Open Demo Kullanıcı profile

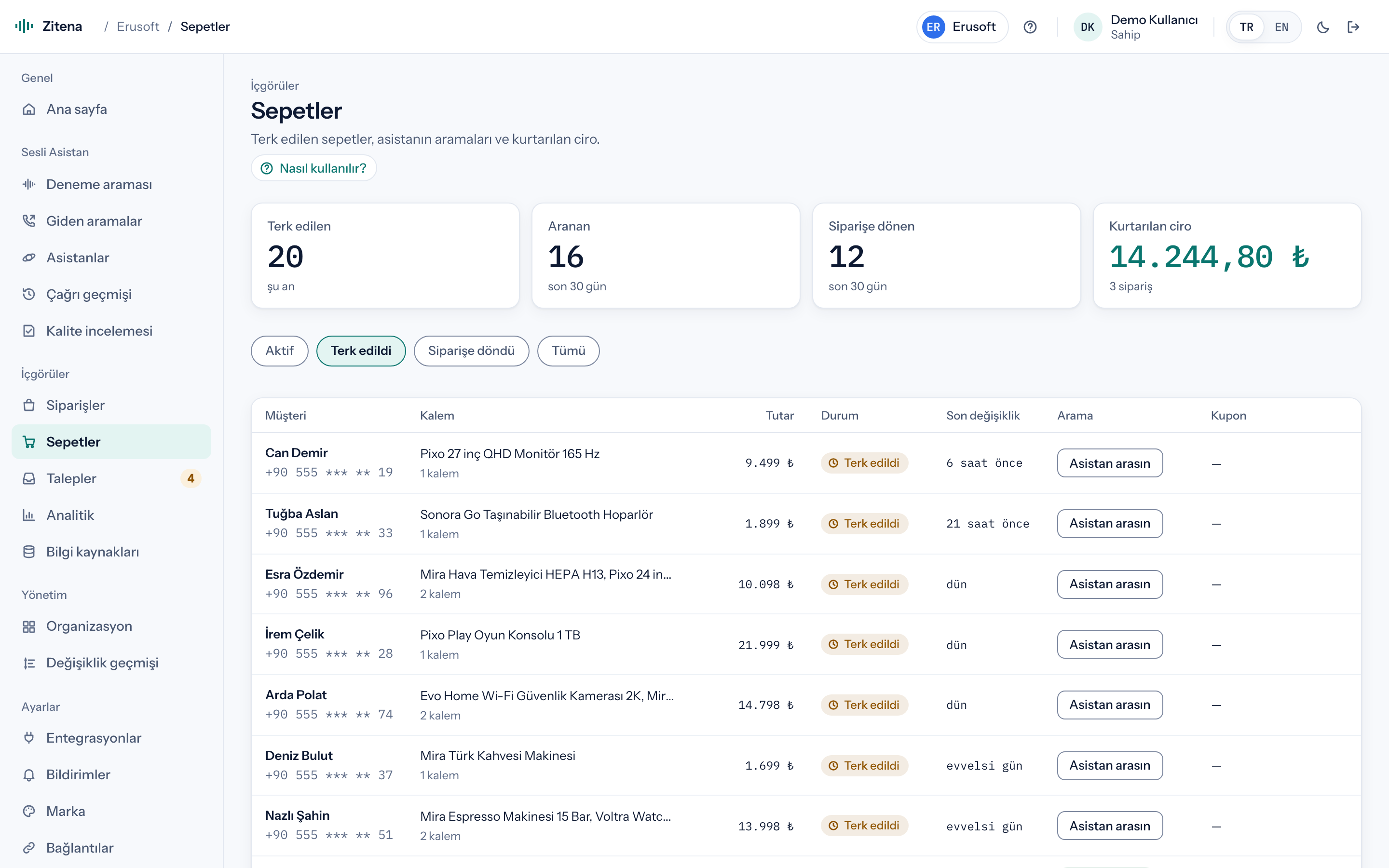[1136, 27]
